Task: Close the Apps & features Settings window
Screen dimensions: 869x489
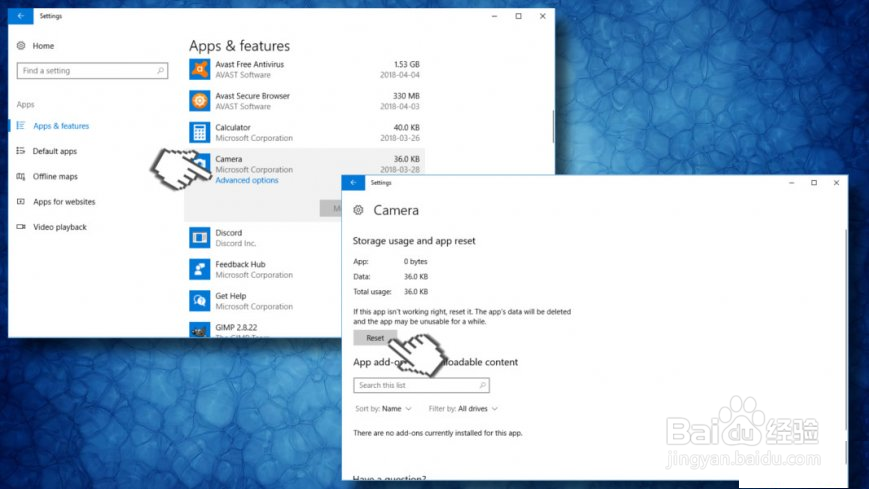Action: [x=543, y=16]
